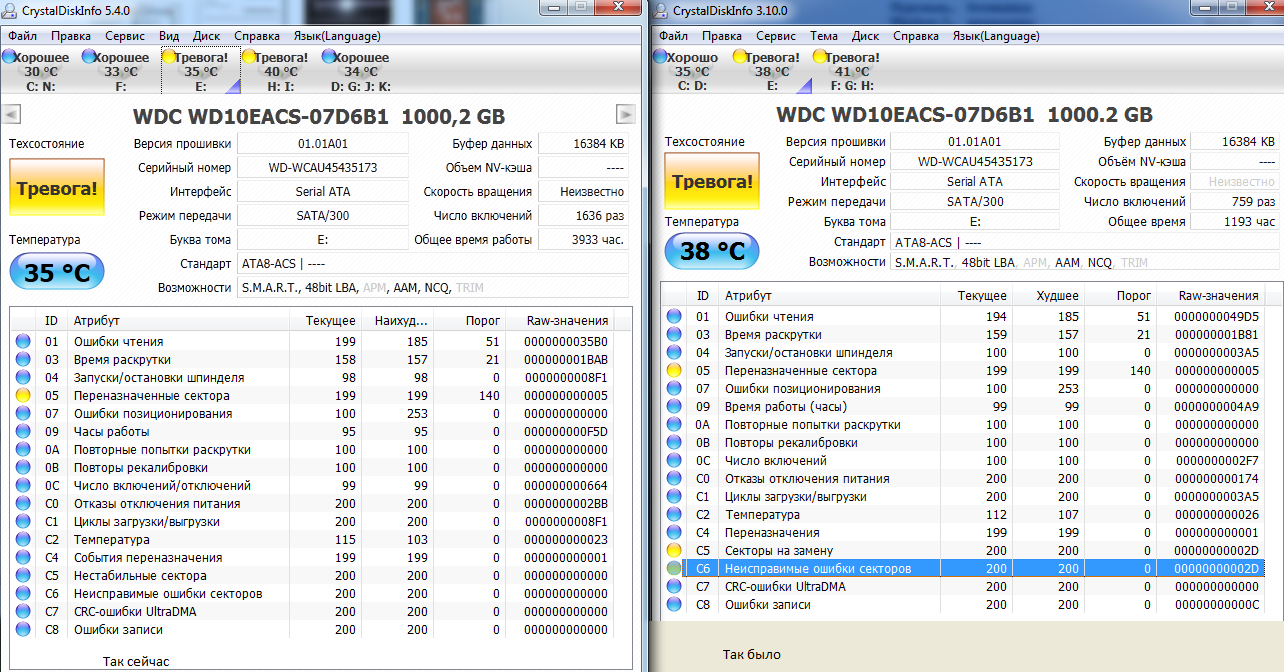Open Правка menu in CrystalDiskInfo 5.4.0
This screenshot has width=1284, height=672.
[x=71, y=35]
